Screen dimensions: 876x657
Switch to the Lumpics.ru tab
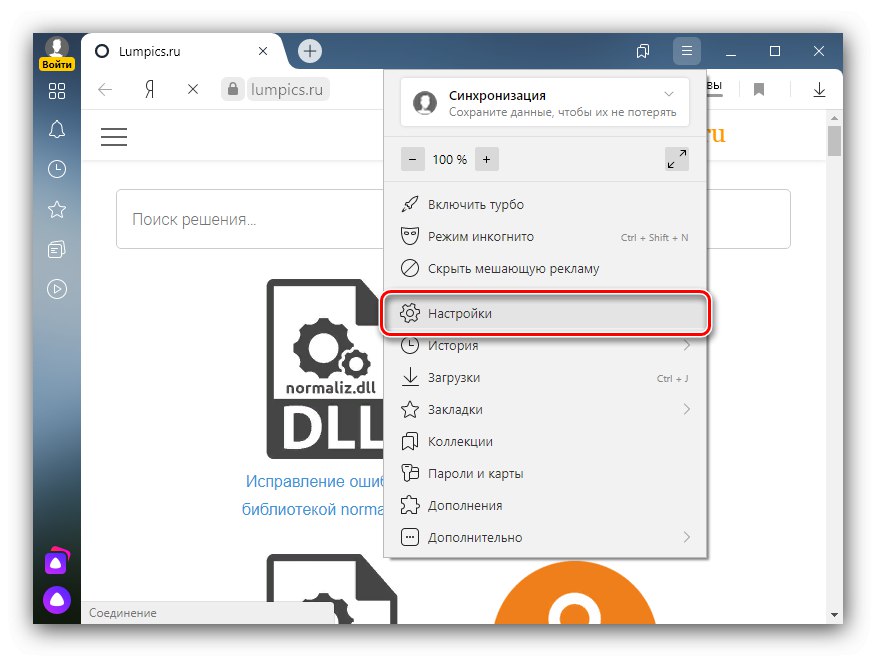pyautogui.click(x=179, y=51)
